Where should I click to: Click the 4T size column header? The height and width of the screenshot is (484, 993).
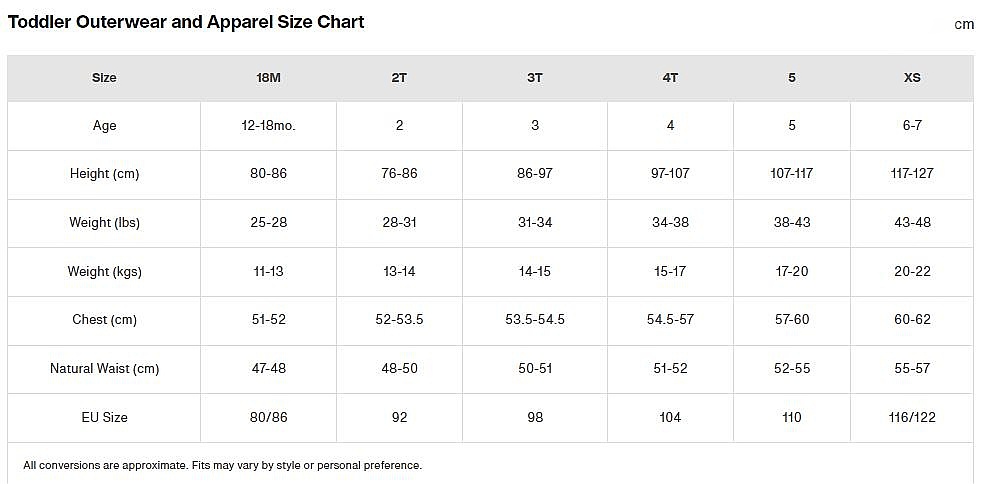pyautogui.click(x=670, y=77)
